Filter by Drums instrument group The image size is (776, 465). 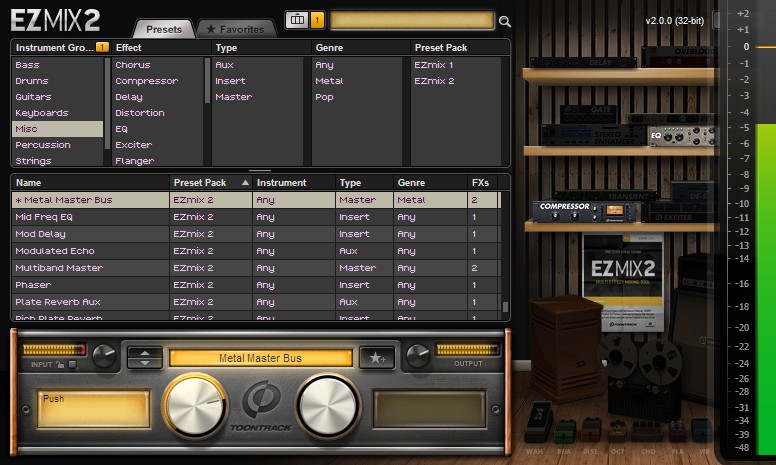click(57, 81)
